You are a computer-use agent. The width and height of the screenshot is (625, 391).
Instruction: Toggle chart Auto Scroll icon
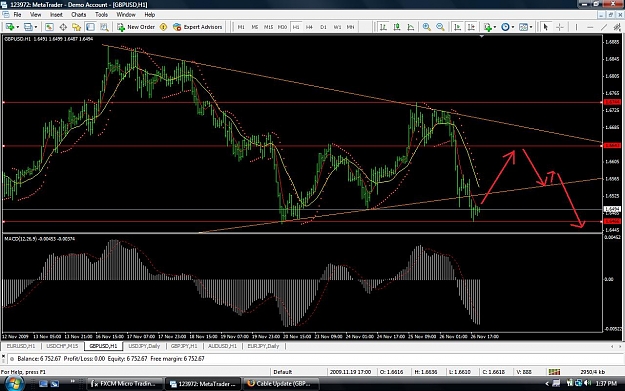[x=458, y=27]
